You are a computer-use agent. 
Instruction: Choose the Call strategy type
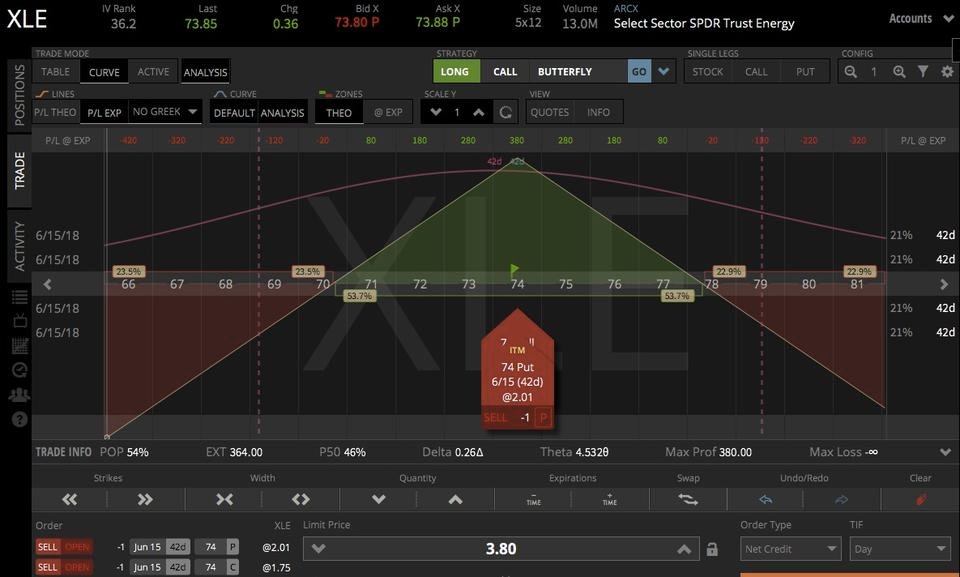point(505,72)
